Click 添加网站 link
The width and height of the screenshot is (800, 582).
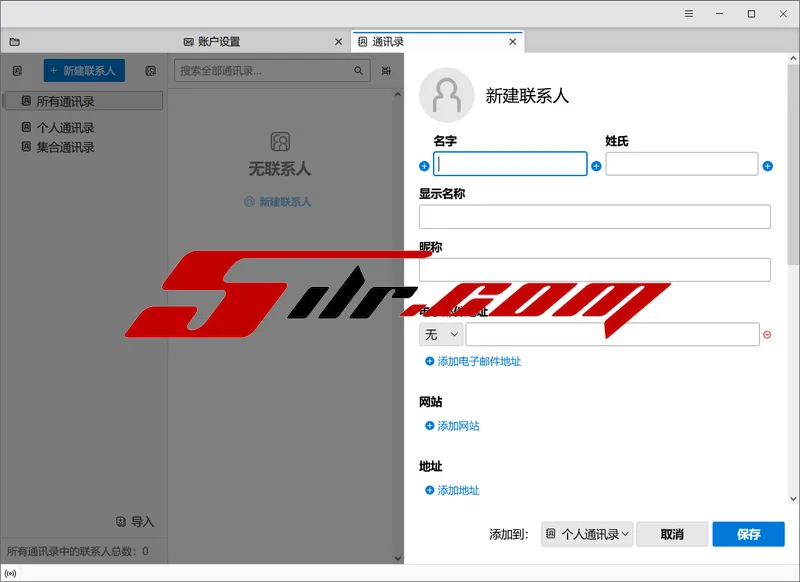pos(452,425)
